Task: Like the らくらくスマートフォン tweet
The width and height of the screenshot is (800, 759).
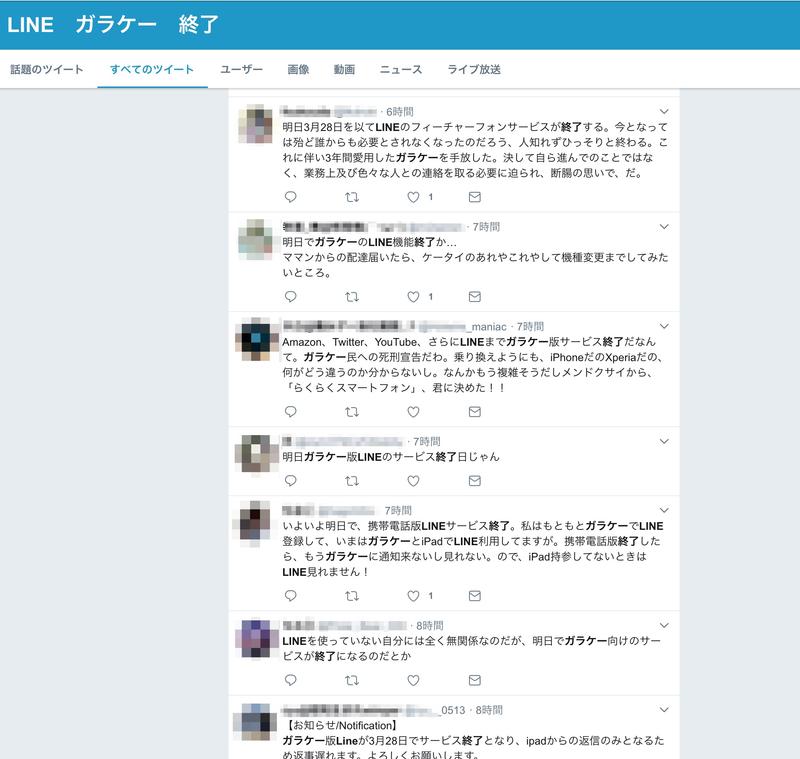Action: [x=413, y=412]
